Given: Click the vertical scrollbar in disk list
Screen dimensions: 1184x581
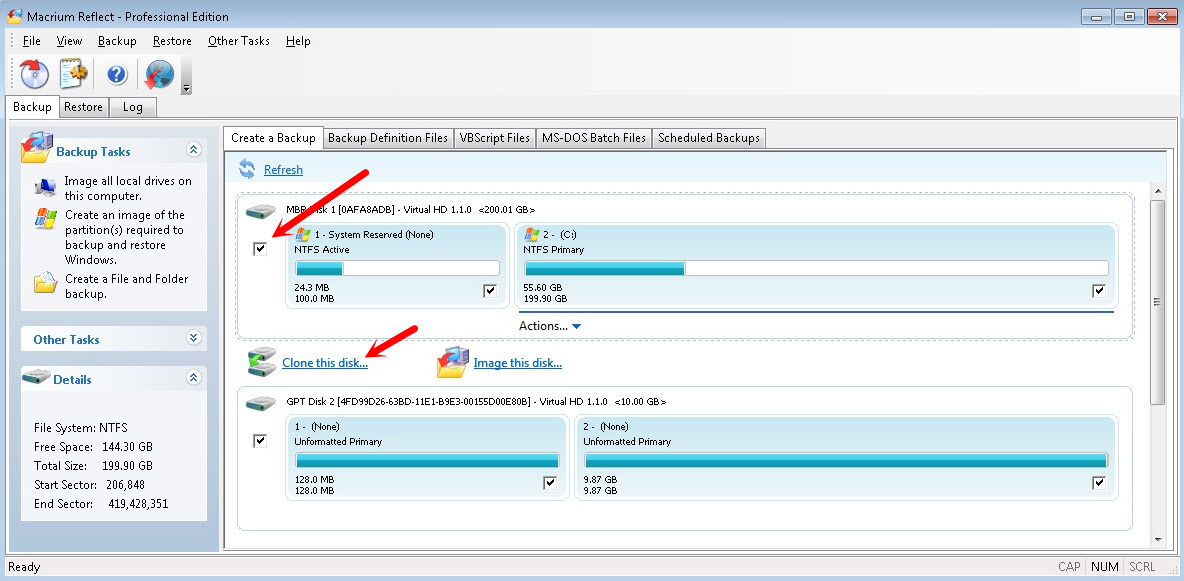Looking at the screenshot, I should [x=1157, y=300].
